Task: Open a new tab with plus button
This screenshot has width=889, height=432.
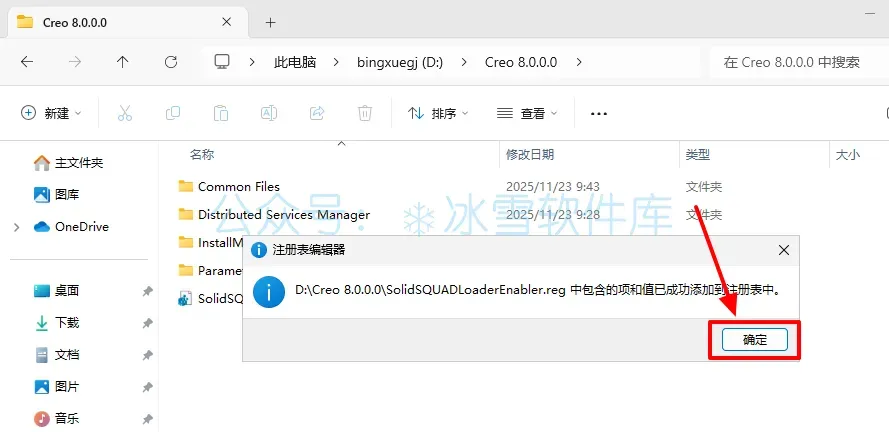Action: (x=270, y=23)
